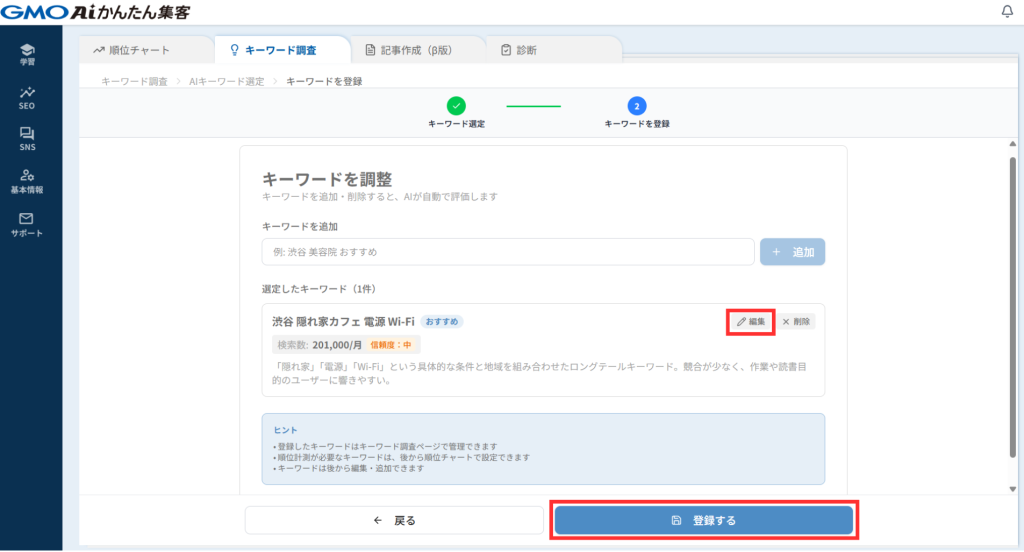Click the green キーワード選定 step checkmark
Screen dimensions: 1024x552
456,105
